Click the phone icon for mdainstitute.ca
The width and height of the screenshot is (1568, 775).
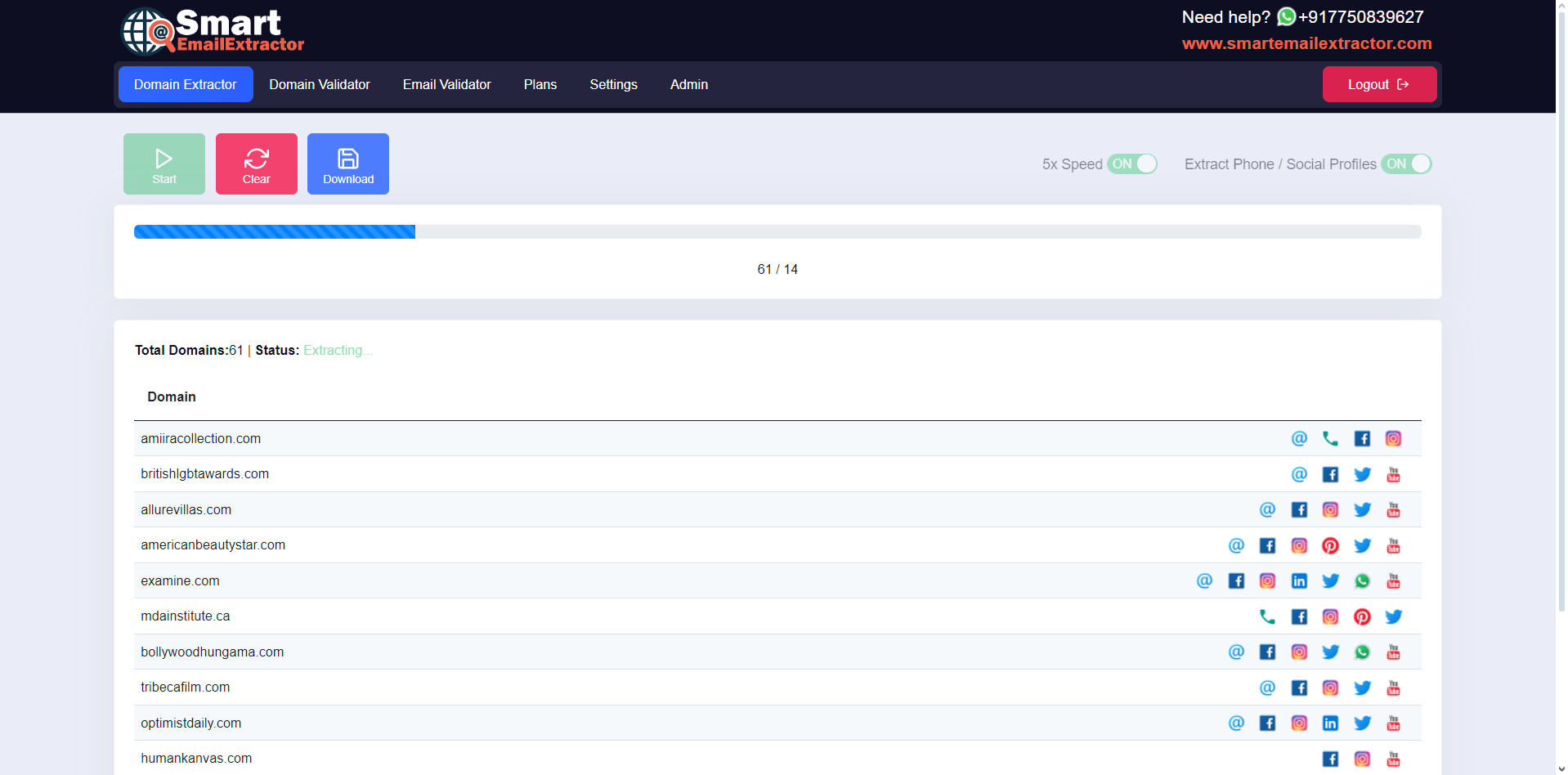pos(1267,616)
